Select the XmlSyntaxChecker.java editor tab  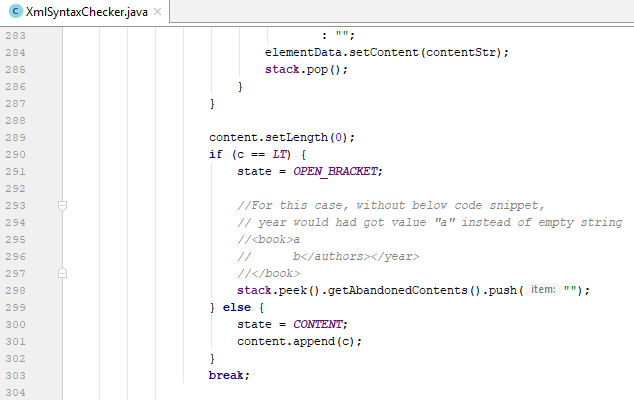click(x=85, y=12)
